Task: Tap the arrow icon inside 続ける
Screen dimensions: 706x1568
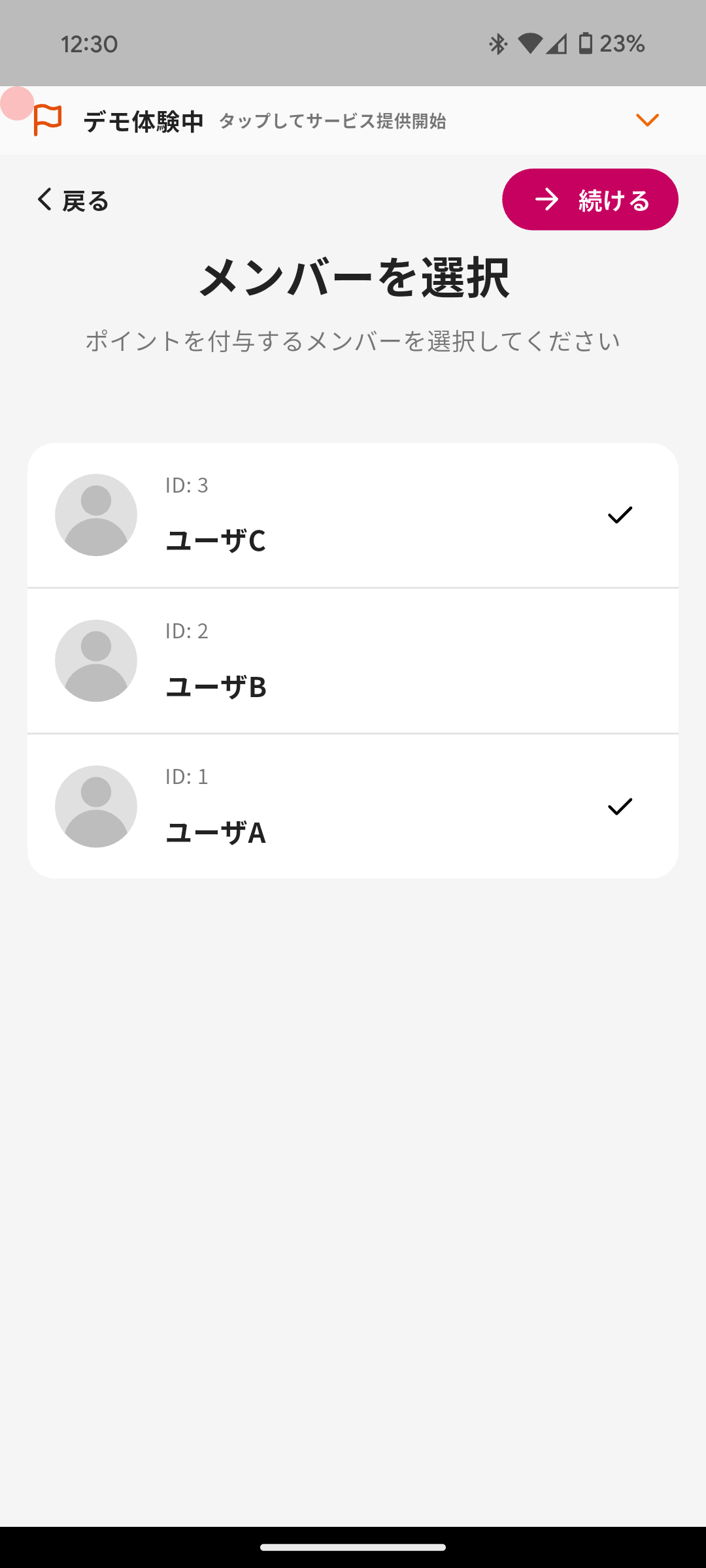Action: click(x=547, y=199)
